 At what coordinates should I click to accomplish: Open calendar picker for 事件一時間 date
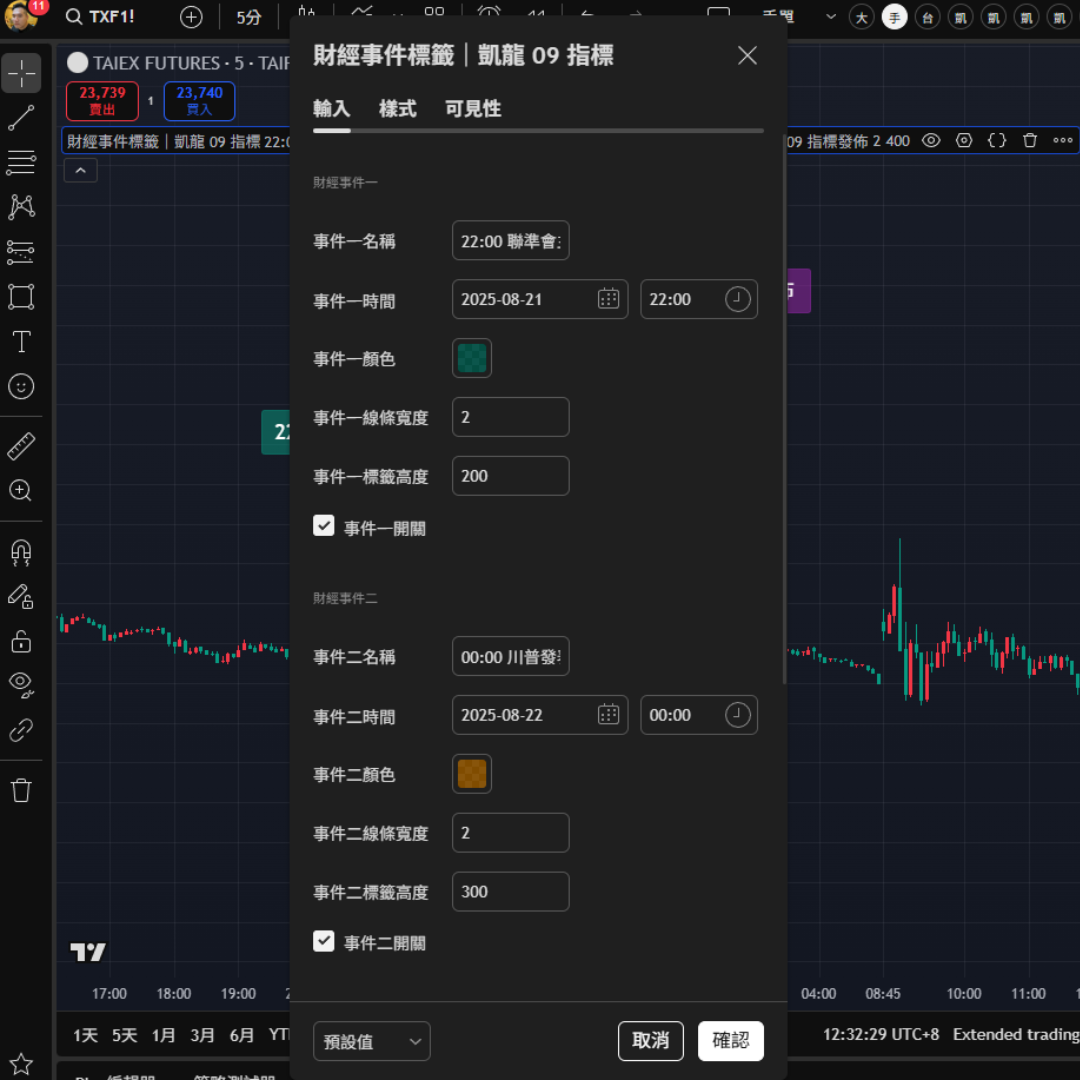click(x=608, y=299)
